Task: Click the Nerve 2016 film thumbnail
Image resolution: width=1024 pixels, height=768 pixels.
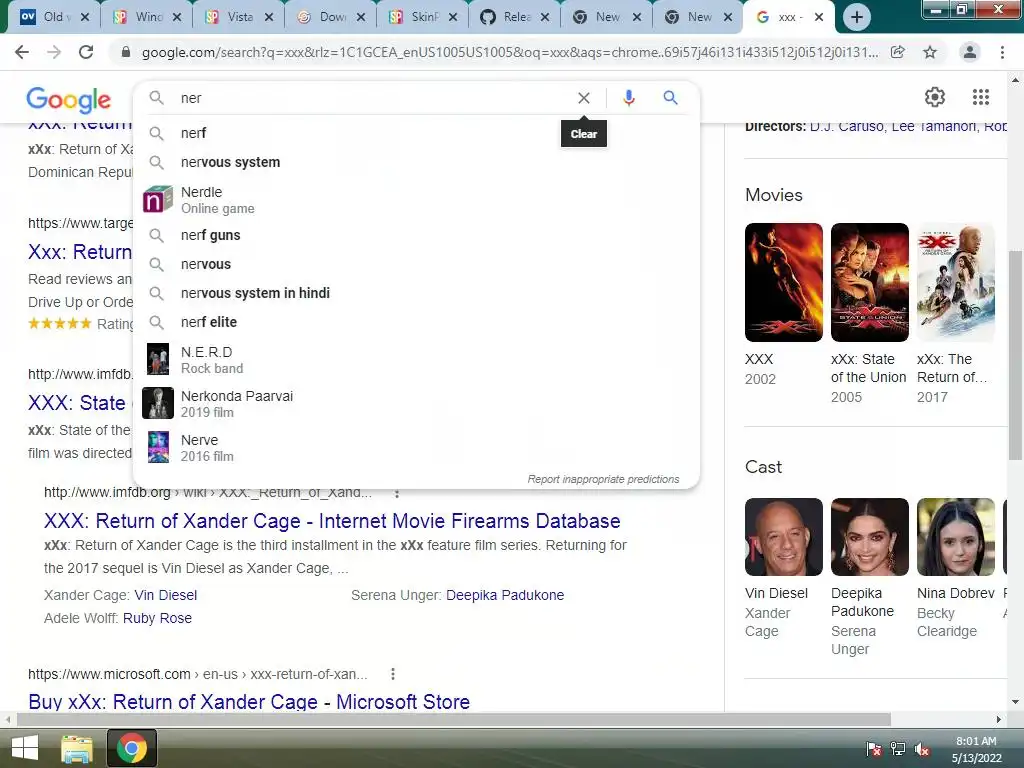Action: click(157, 447)
